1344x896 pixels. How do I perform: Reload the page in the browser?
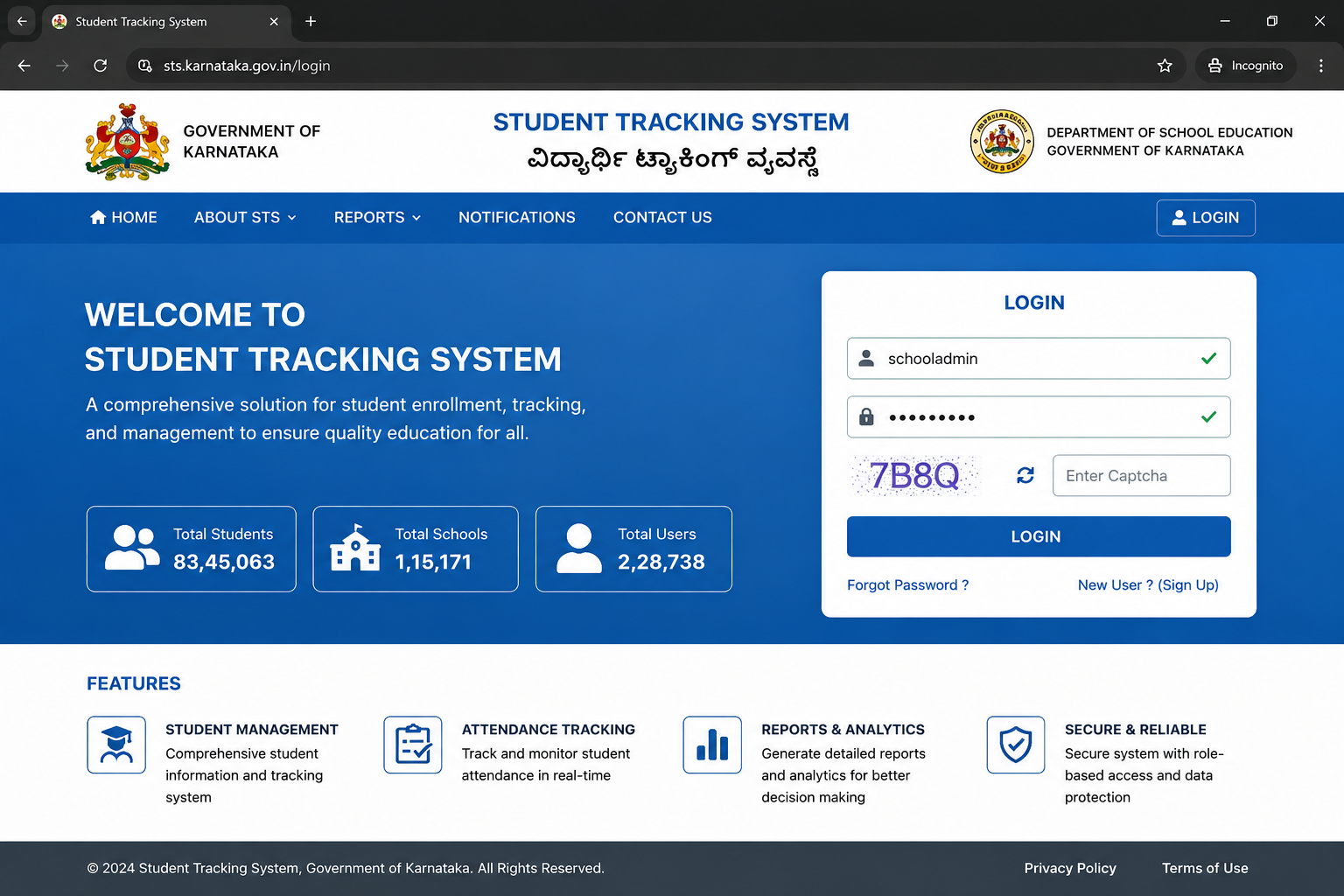point(101,66)
